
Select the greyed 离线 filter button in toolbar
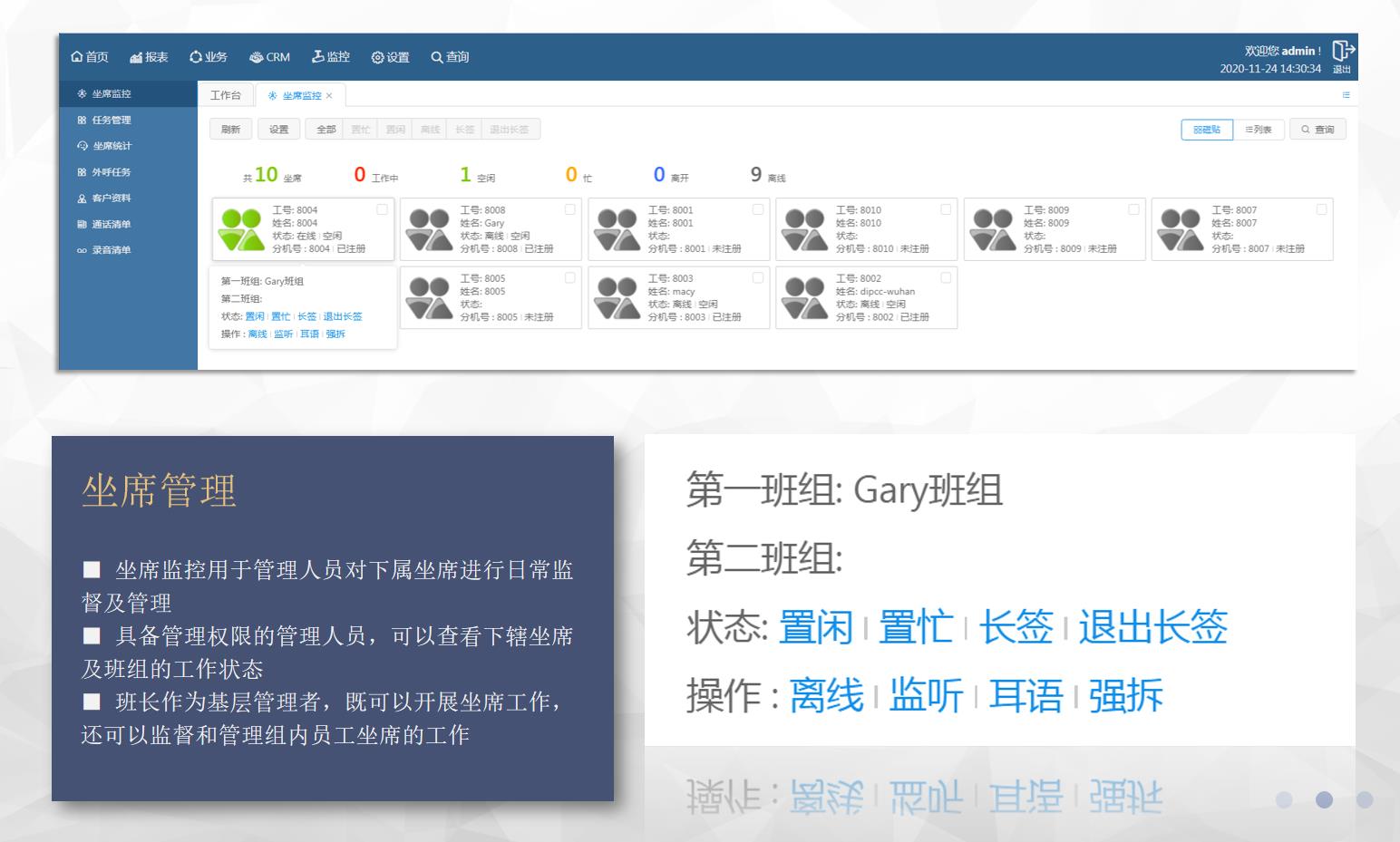click(x=430, y=130)
